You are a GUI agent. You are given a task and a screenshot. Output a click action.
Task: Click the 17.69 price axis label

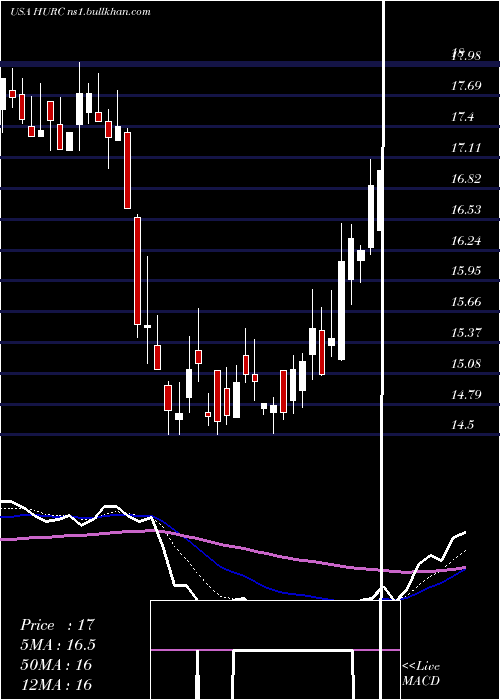click(466, 86)
